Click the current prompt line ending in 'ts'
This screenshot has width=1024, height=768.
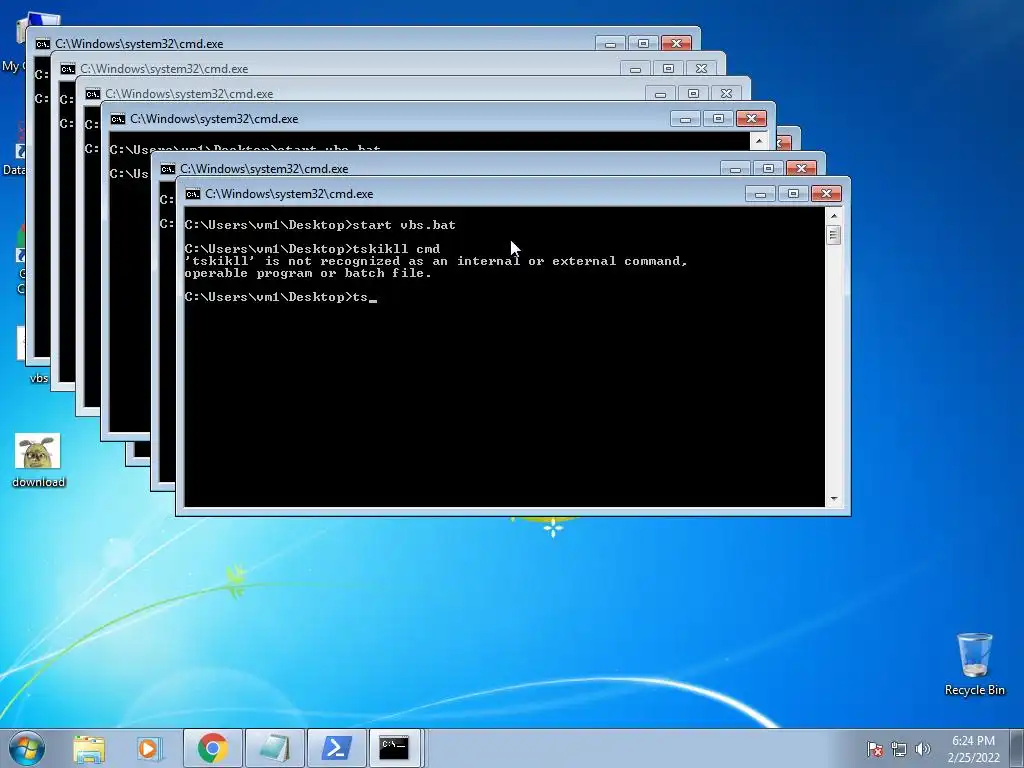[281, 297]
